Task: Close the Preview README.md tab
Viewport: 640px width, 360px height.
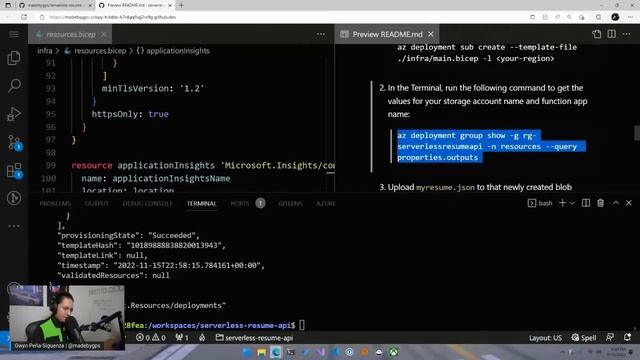Action: (431, 34)
